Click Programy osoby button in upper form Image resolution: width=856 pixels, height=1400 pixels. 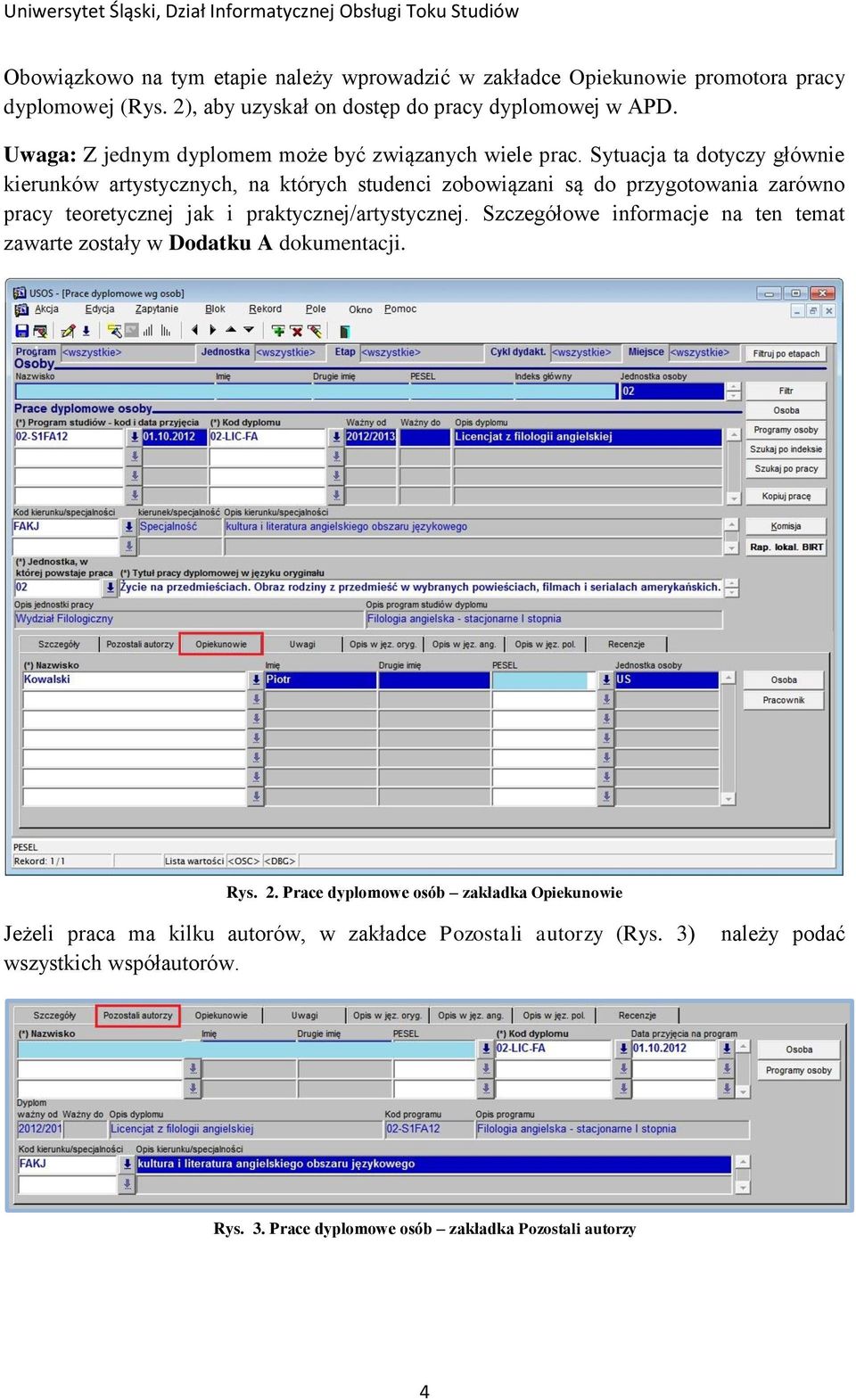786,430
